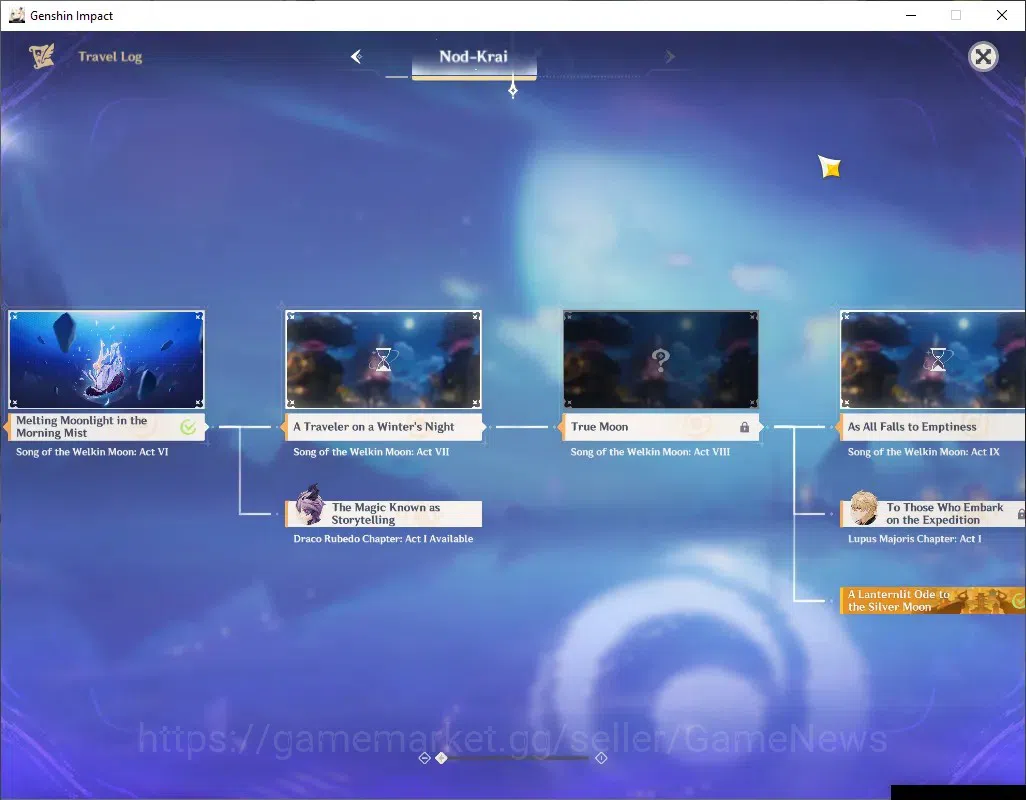The height and width of the screenshot is (800, 1026).
Task: Open Melting Moonlight in the Morning Mist thumbnail
Action: 106,360
